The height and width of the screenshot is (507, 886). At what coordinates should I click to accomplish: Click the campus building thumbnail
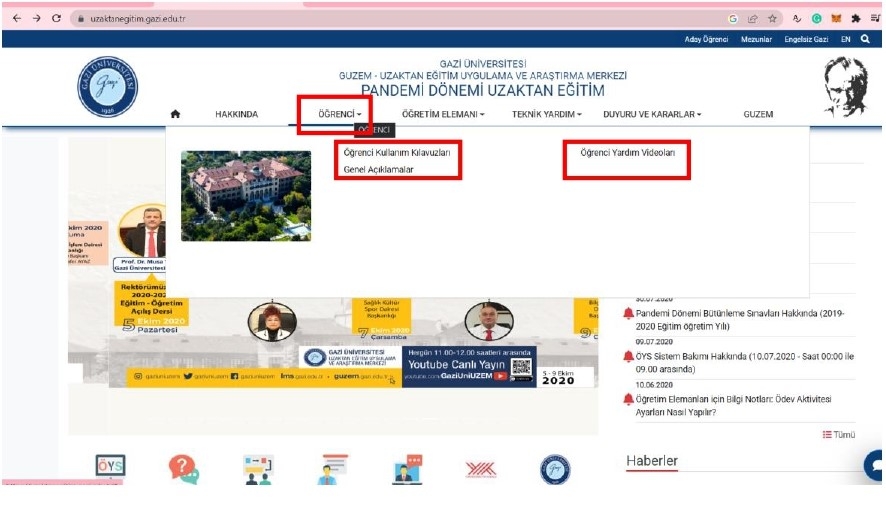246,196
